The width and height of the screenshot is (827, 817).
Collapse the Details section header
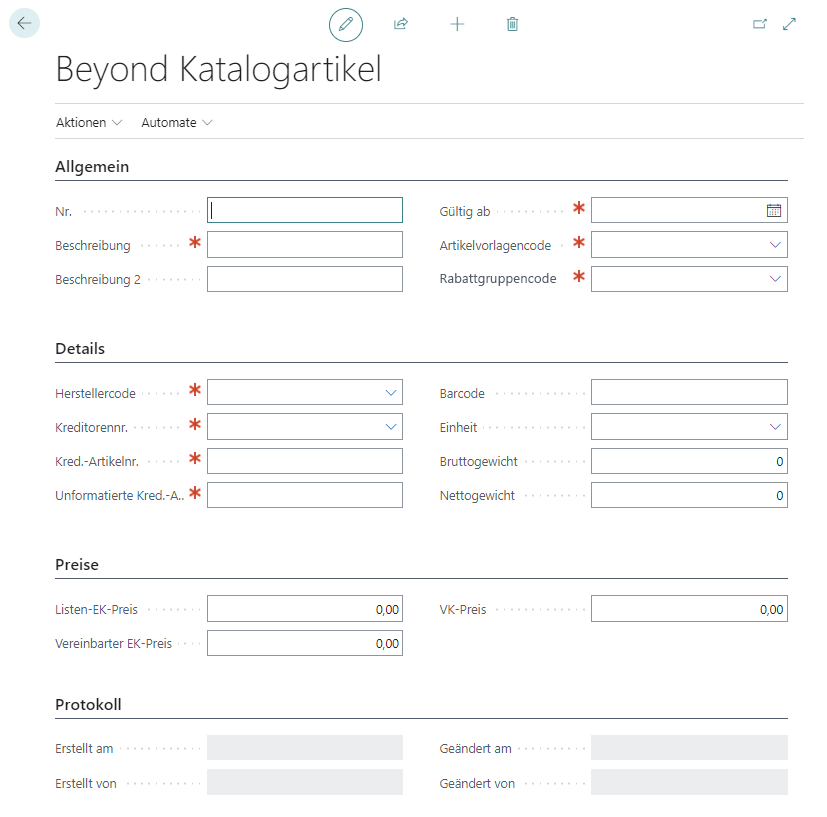coord(80,349)
